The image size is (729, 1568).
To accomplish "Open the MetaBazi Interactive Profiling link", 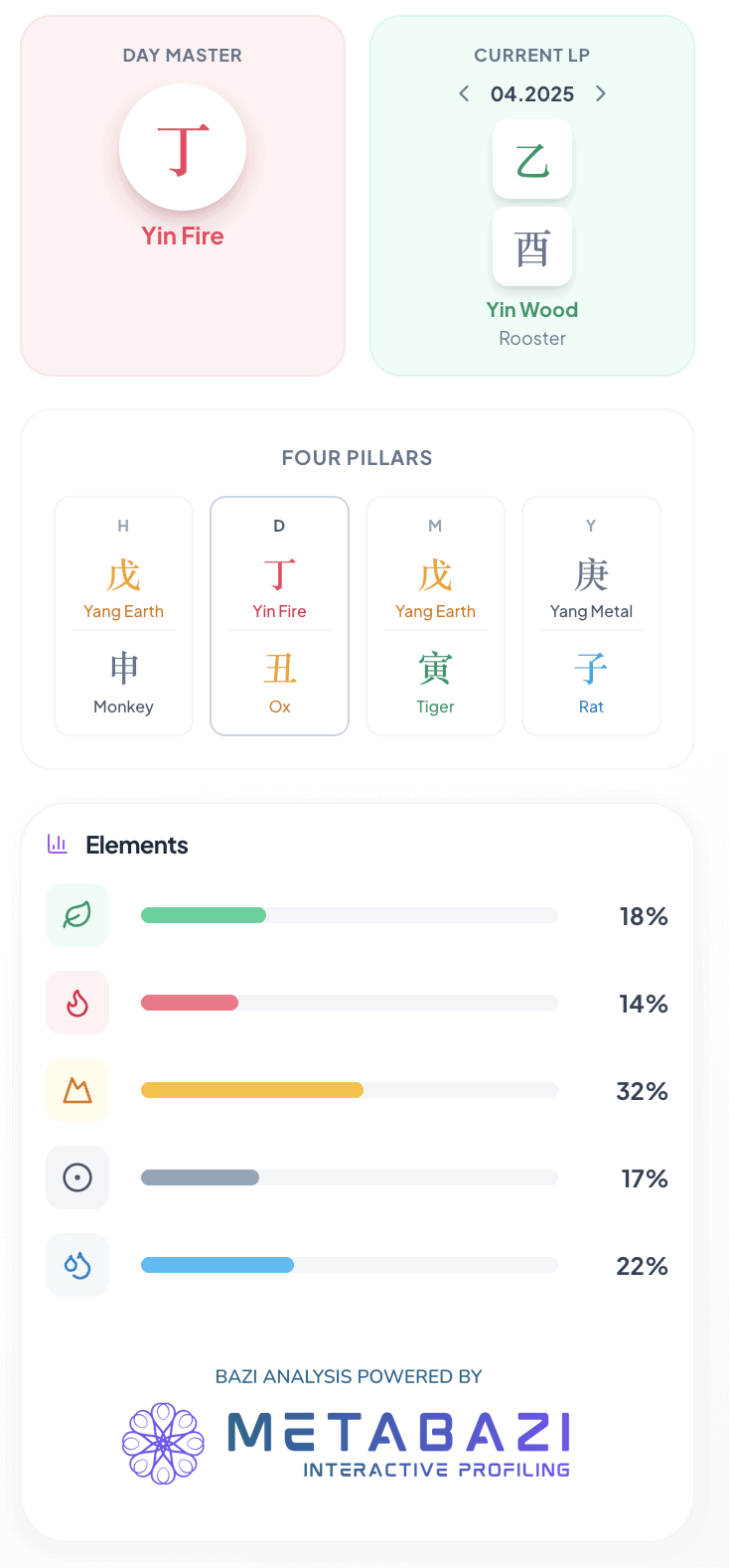I will (x=399, y=1443).
